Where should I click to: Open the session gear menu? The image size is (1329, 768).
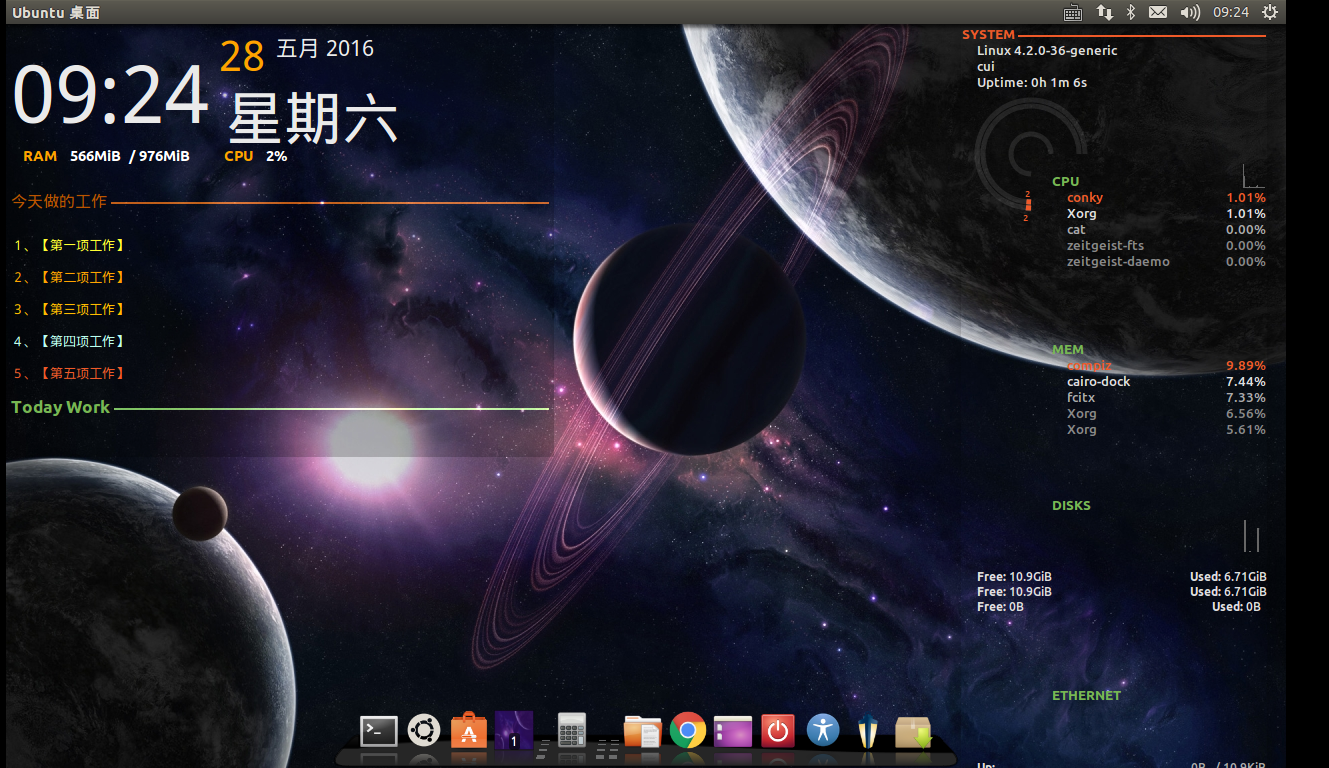click(1270, 12)
